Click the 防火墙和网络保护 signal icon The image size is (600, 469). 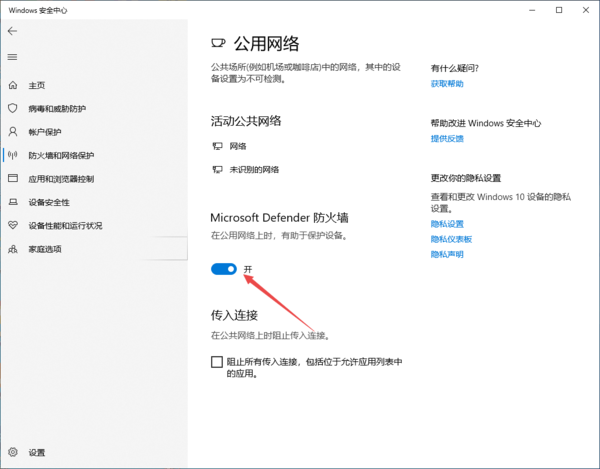coord(13,155)
